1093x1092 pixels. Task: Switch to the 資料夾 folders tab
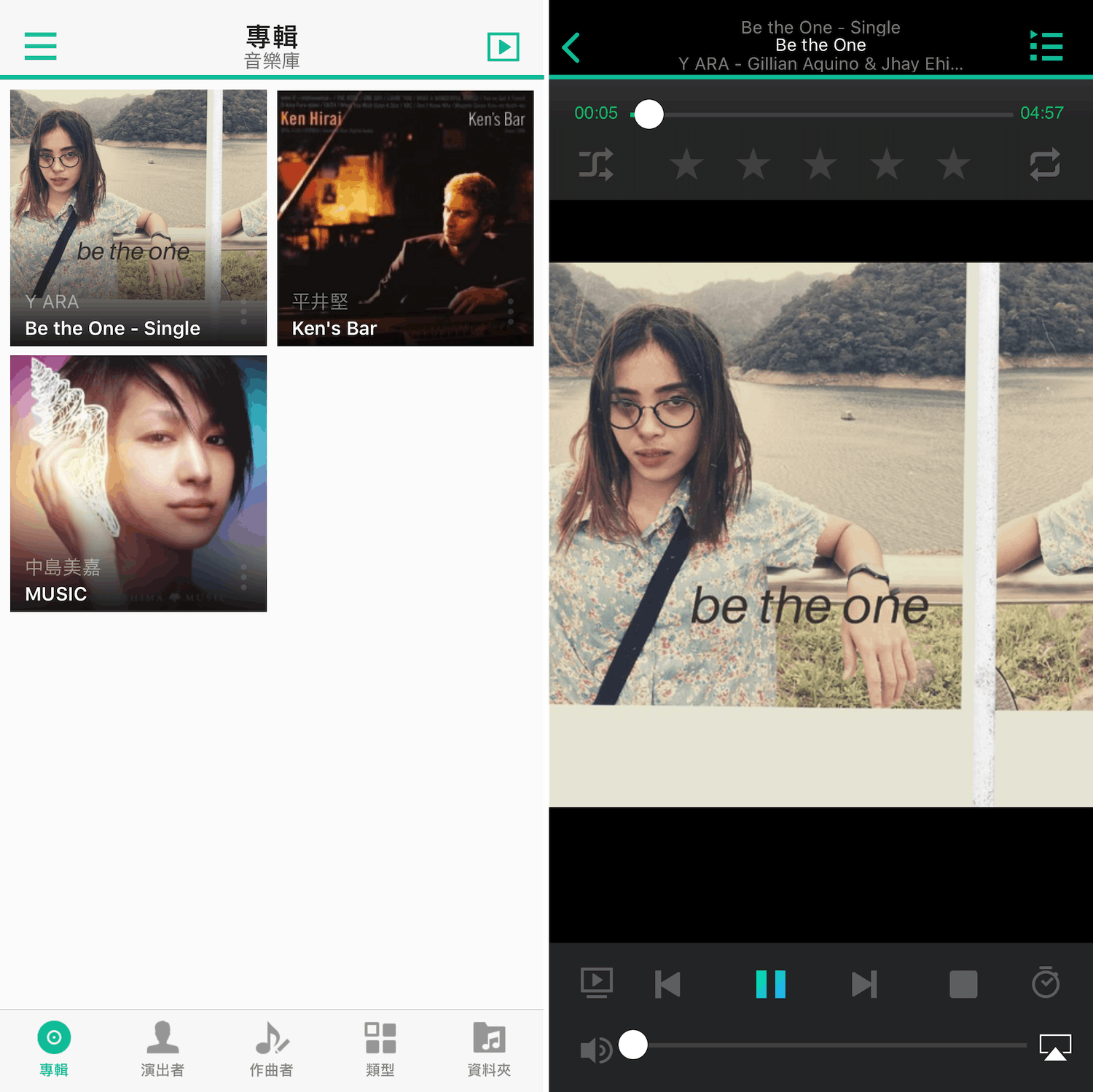coord(489,1049)
